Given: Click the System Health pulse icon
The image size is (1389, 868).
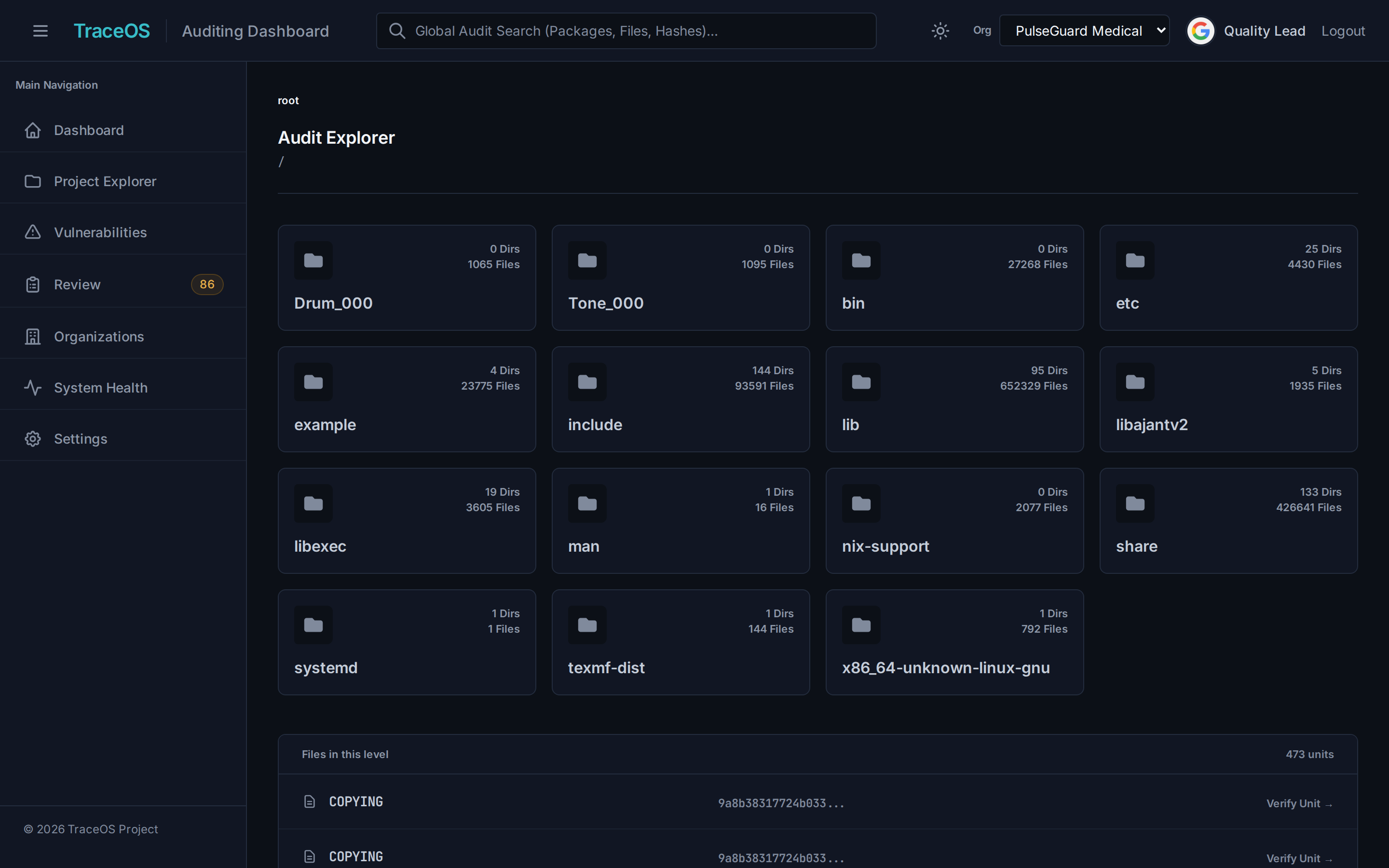Looking at the screenshot, I should 33,388.
